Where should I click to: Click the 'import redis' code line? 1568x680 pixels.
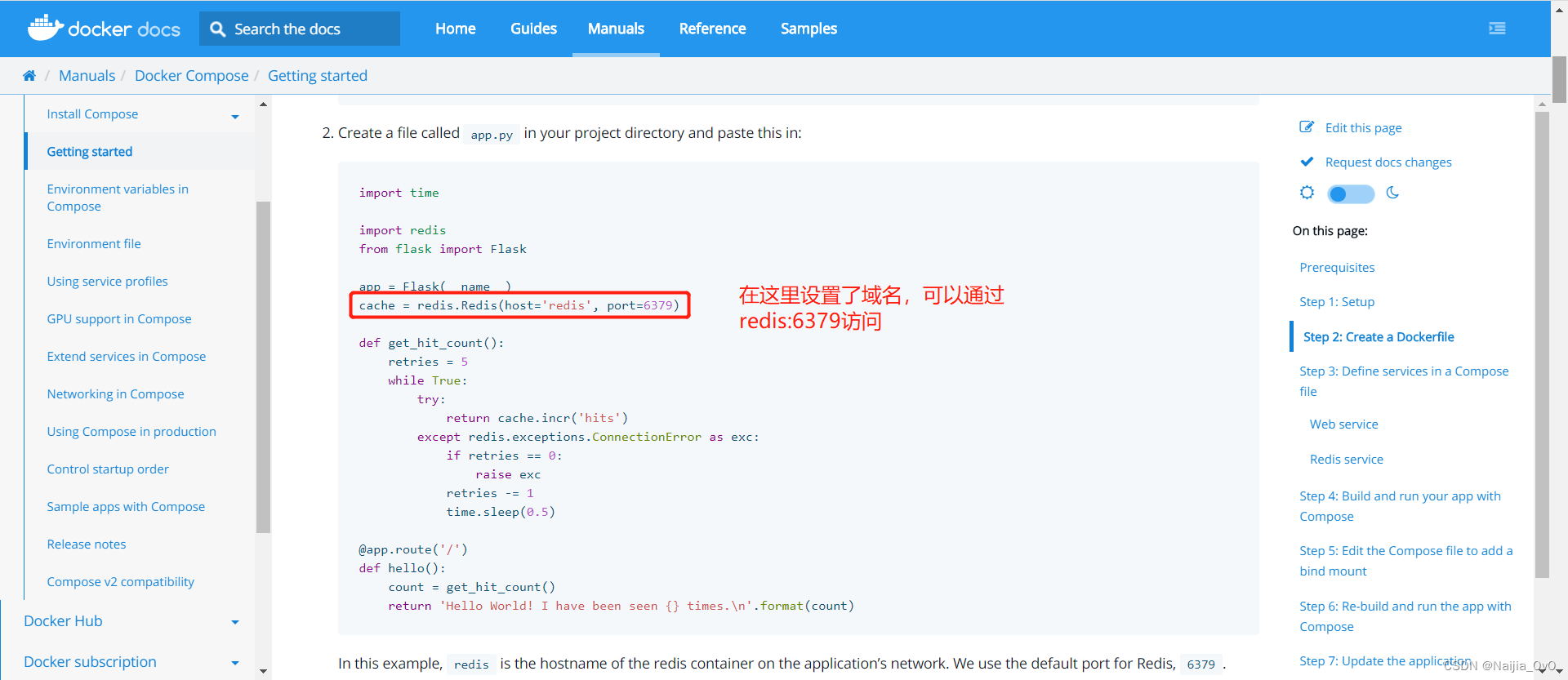(x=403, y=230)
